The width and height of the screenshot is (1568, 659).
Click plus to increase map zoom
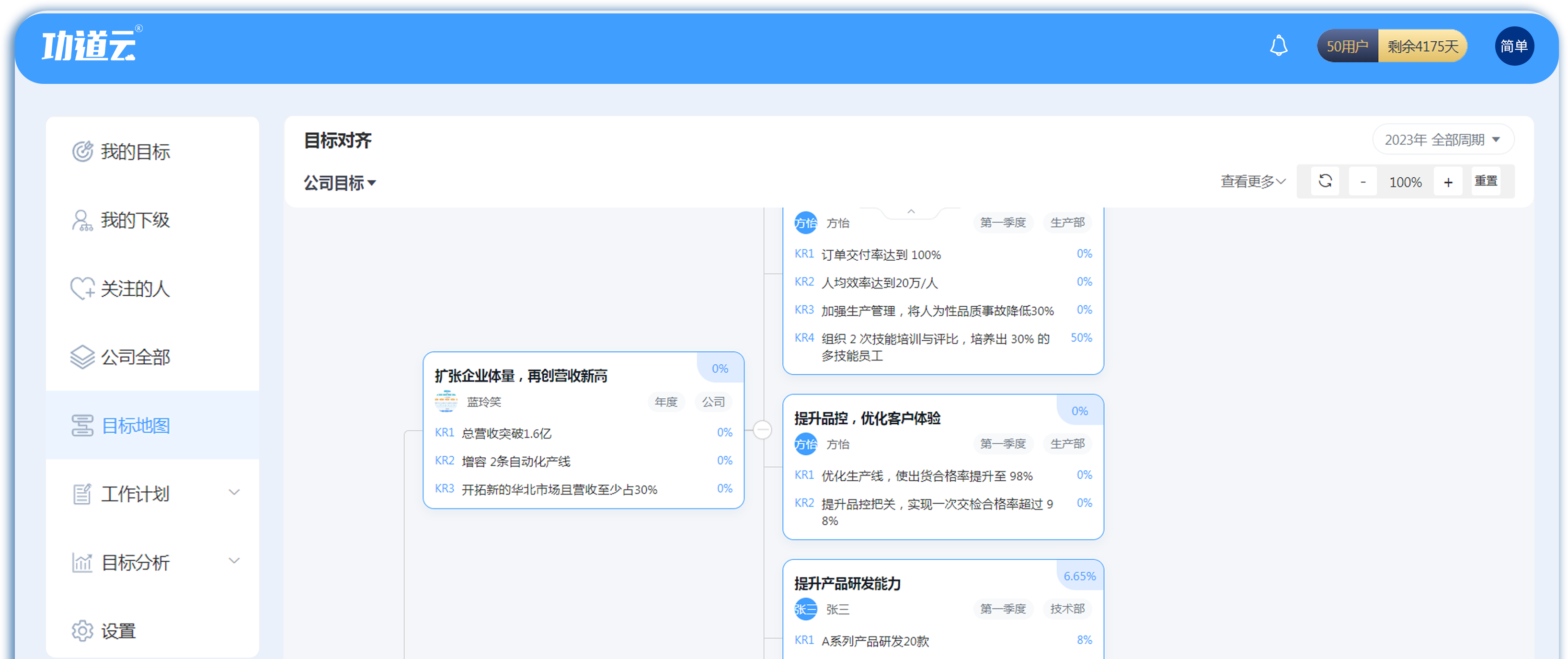[x=1448, y=181]
